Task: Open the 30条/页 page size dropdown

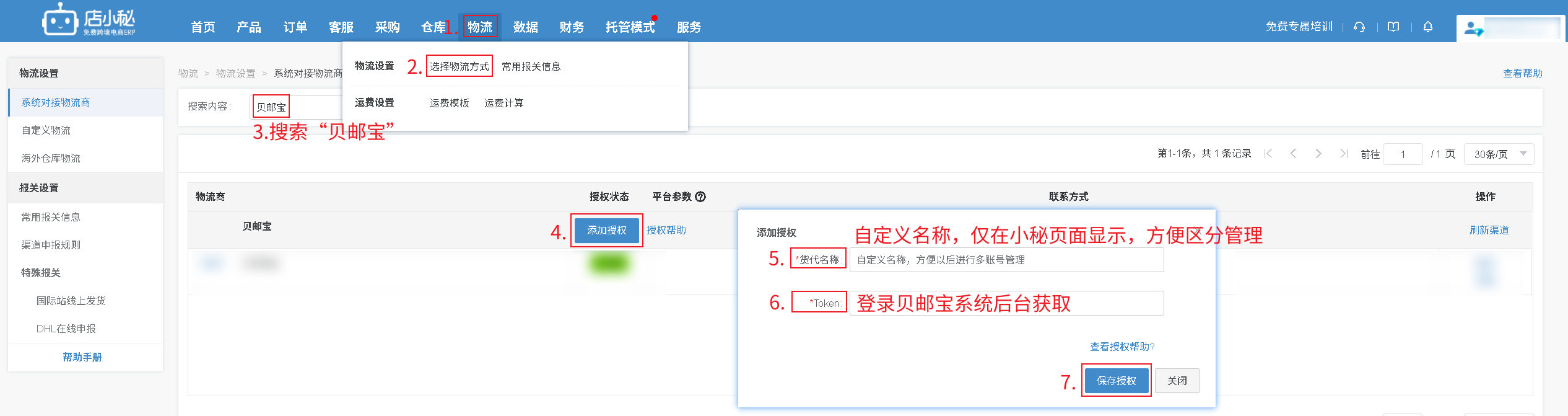Action: click(1499, 154)
